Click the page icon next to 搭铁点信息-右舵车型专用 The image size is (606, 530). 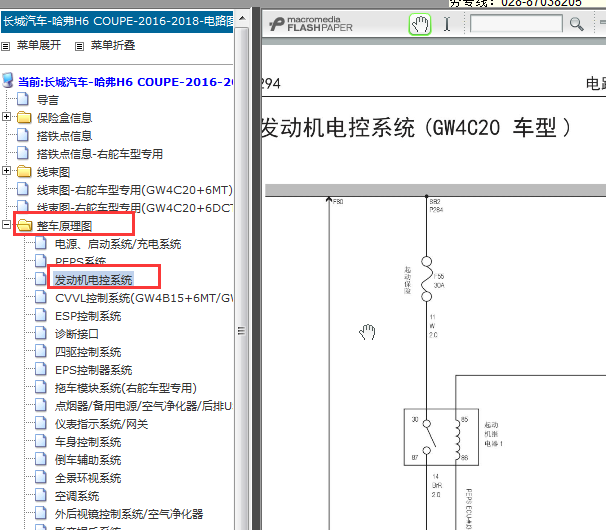[x=23, y=153]
